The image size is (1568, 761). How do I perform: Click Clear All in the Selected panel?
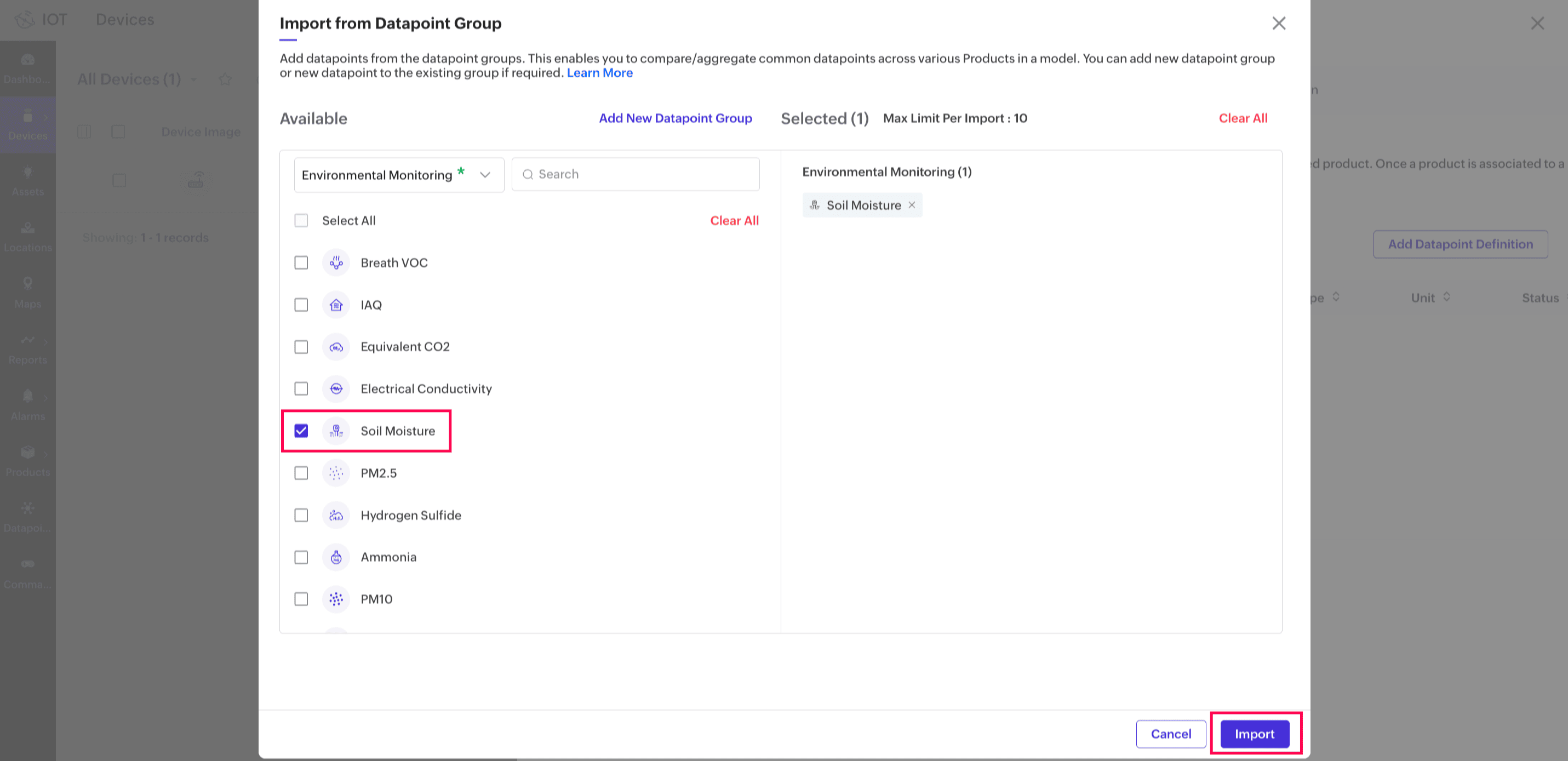[1243, 118]
